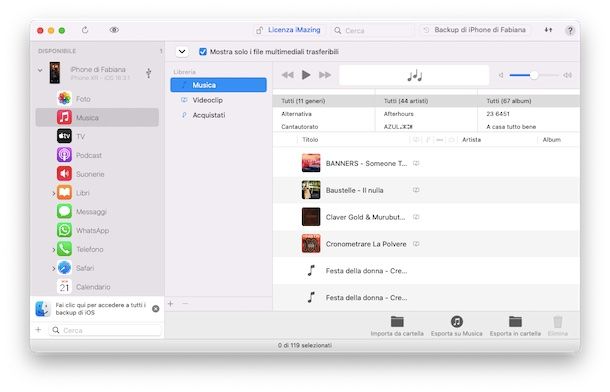Select the BANNERS - Someone T... track
This screenshot has width=610, height=392.
click(426, 163)
